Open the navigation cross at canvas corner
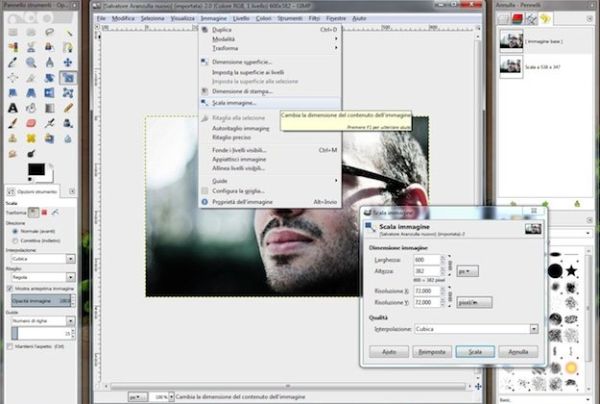600x404 pixels. (478, 386)
